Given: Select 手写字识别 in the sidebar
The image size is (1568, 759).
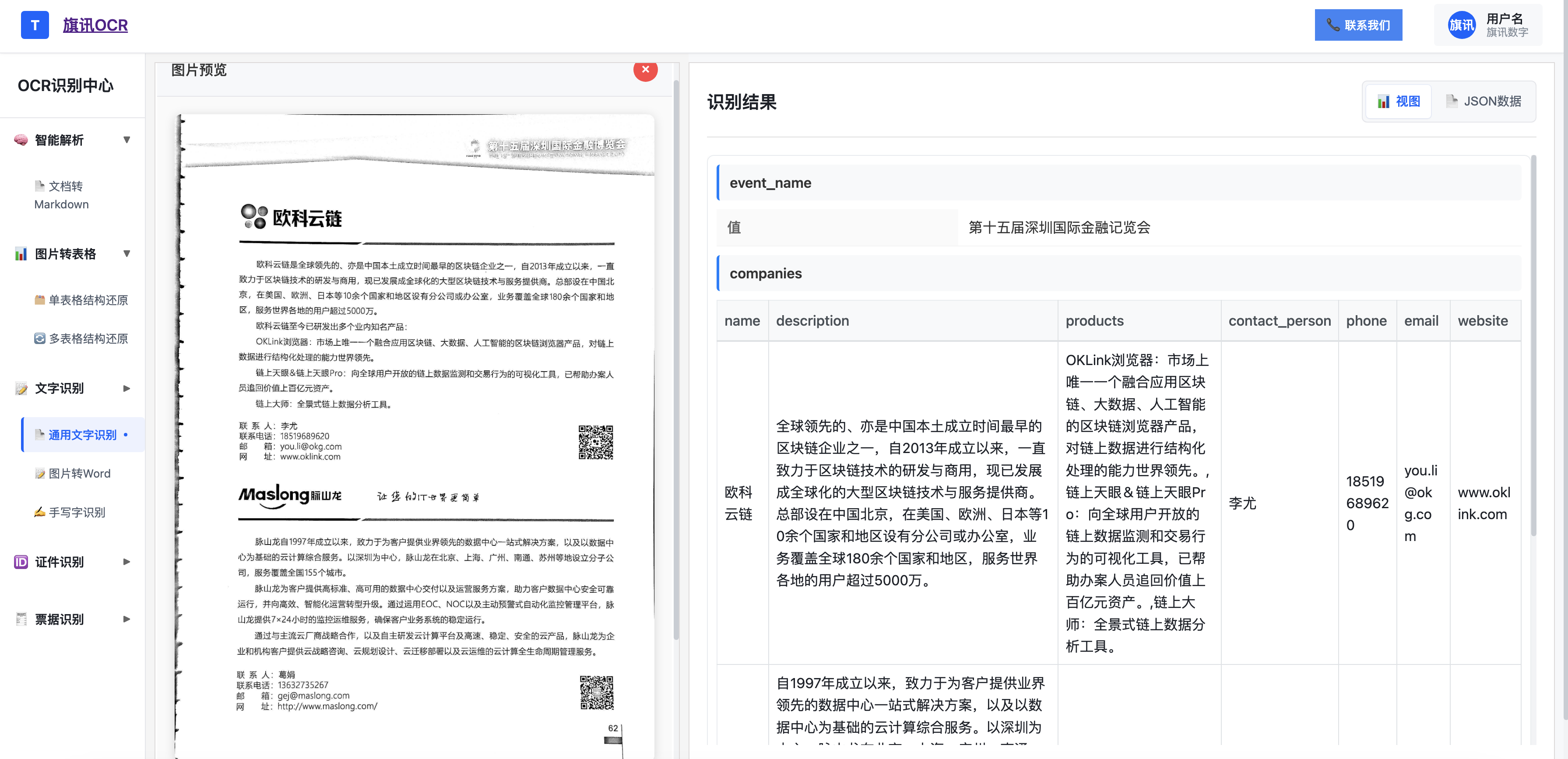Looking at the screenshot, I should (77, 513).
